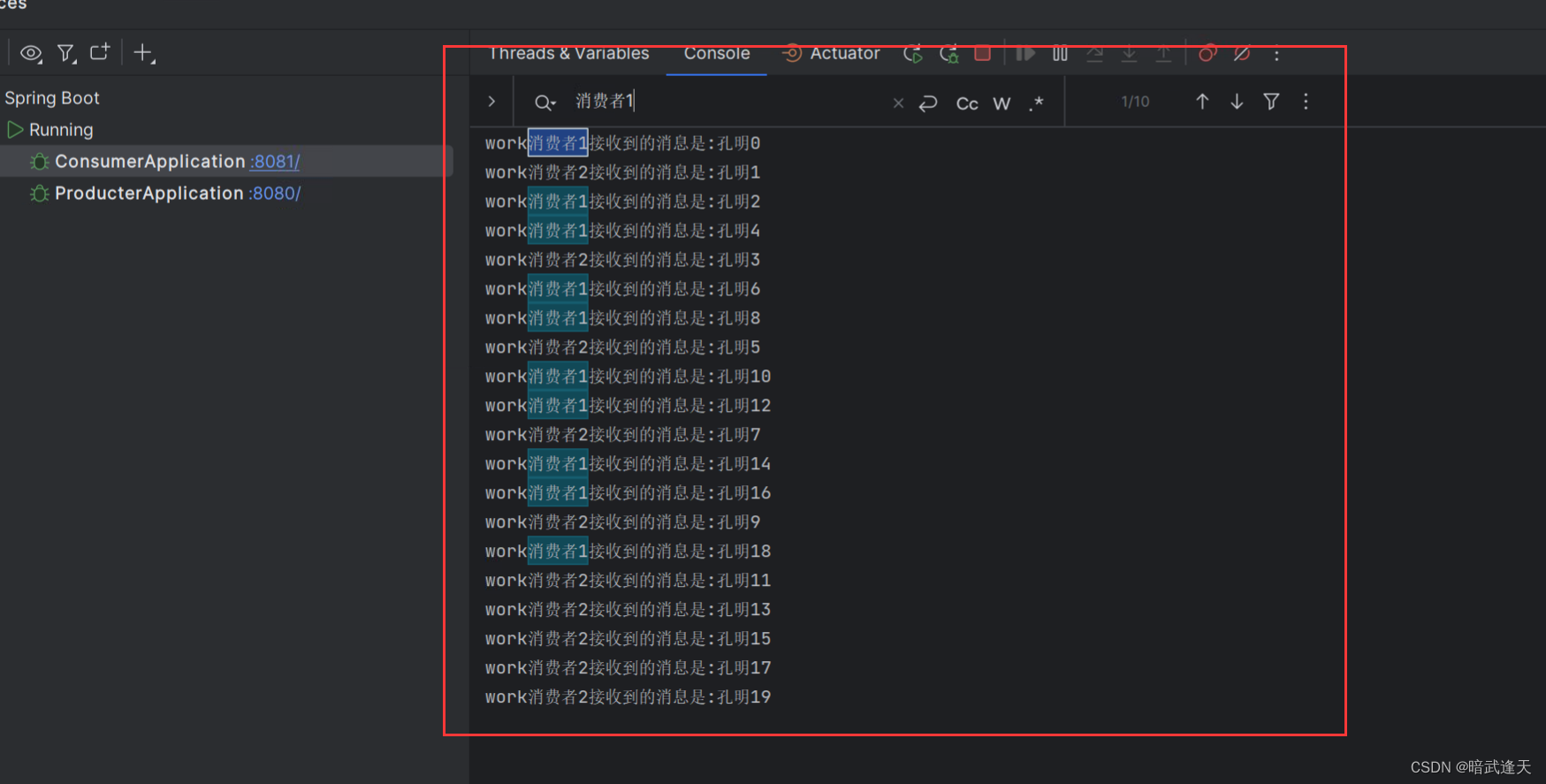Click console line ending with 孔明10
The height and width of the screenshot is (784, 1546).
click(628, 377)
